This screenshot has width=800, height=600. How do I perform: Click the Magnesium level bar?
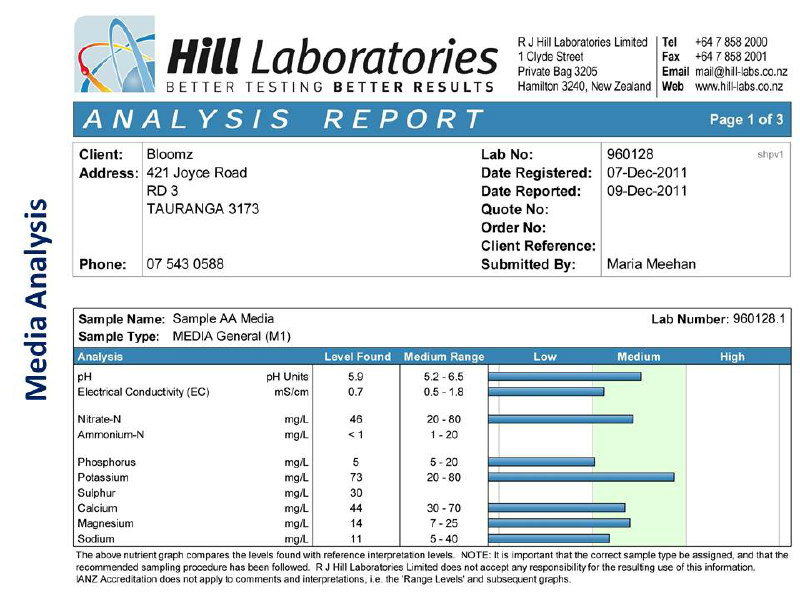[559, 523]
